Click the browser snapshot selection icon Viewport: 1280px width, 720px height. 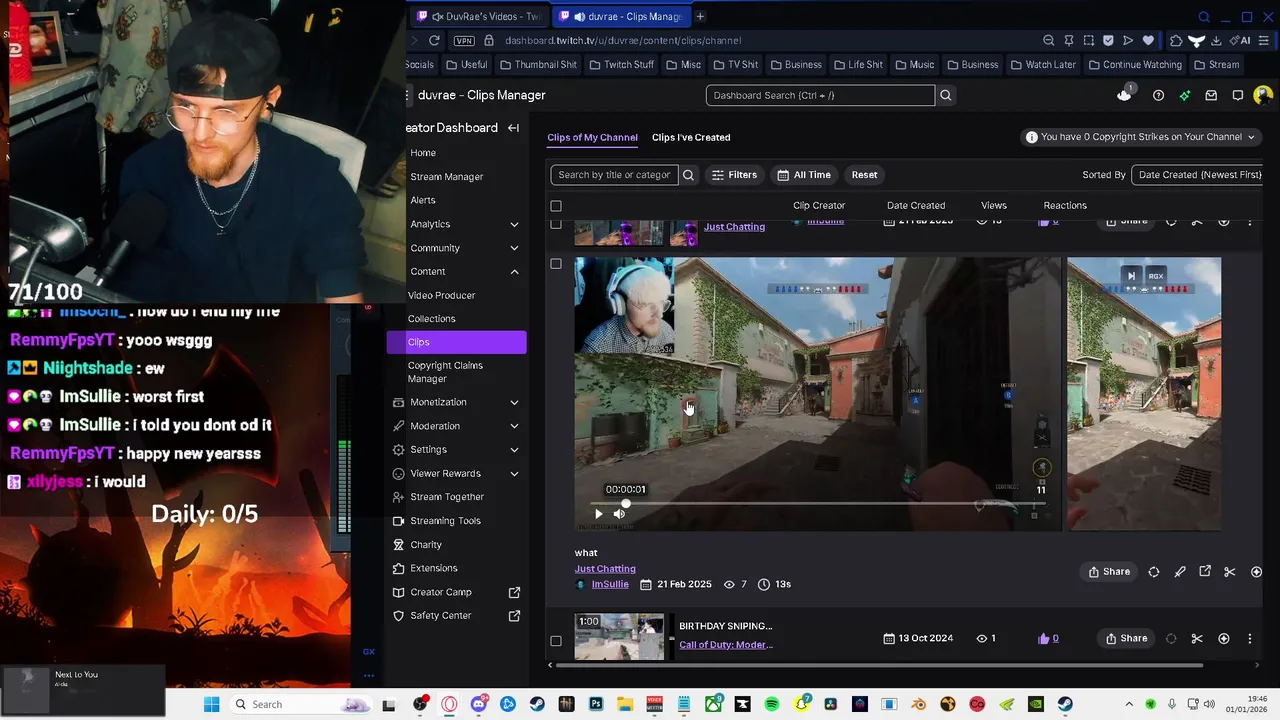click(x=1088, y=40)
